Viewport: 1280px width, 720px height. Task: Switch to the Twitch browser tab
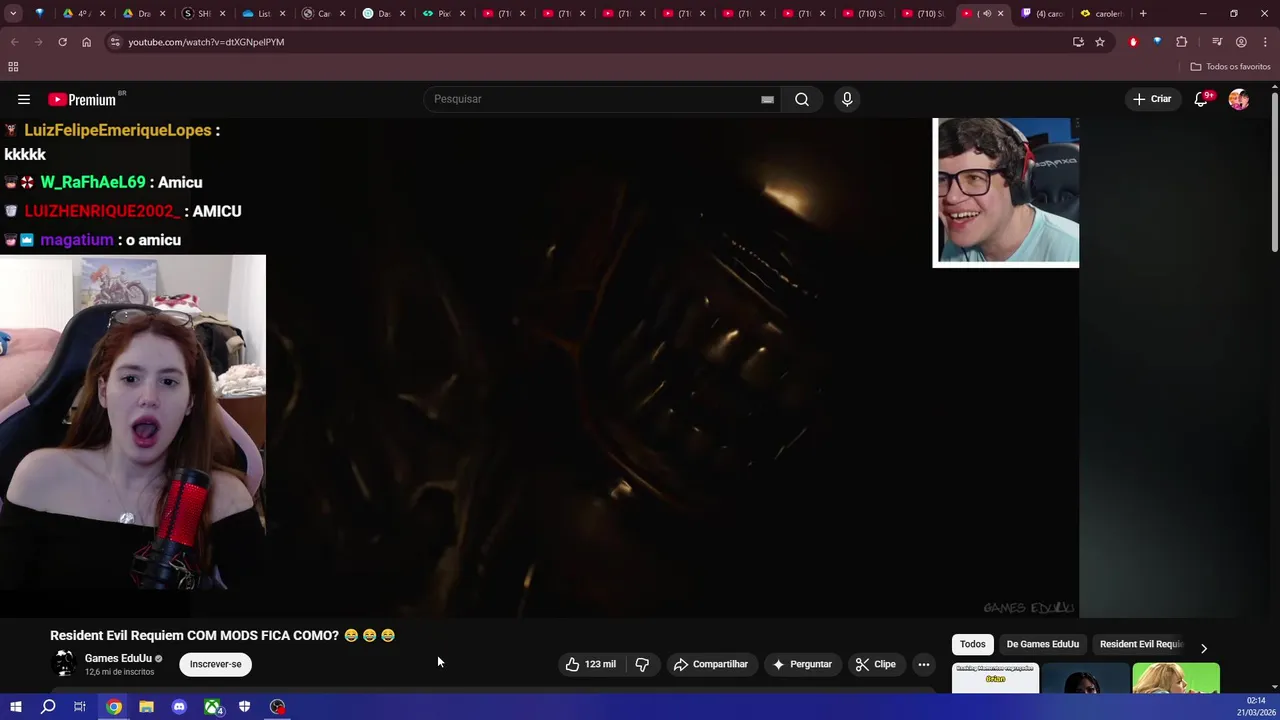tap(1042, 14)
